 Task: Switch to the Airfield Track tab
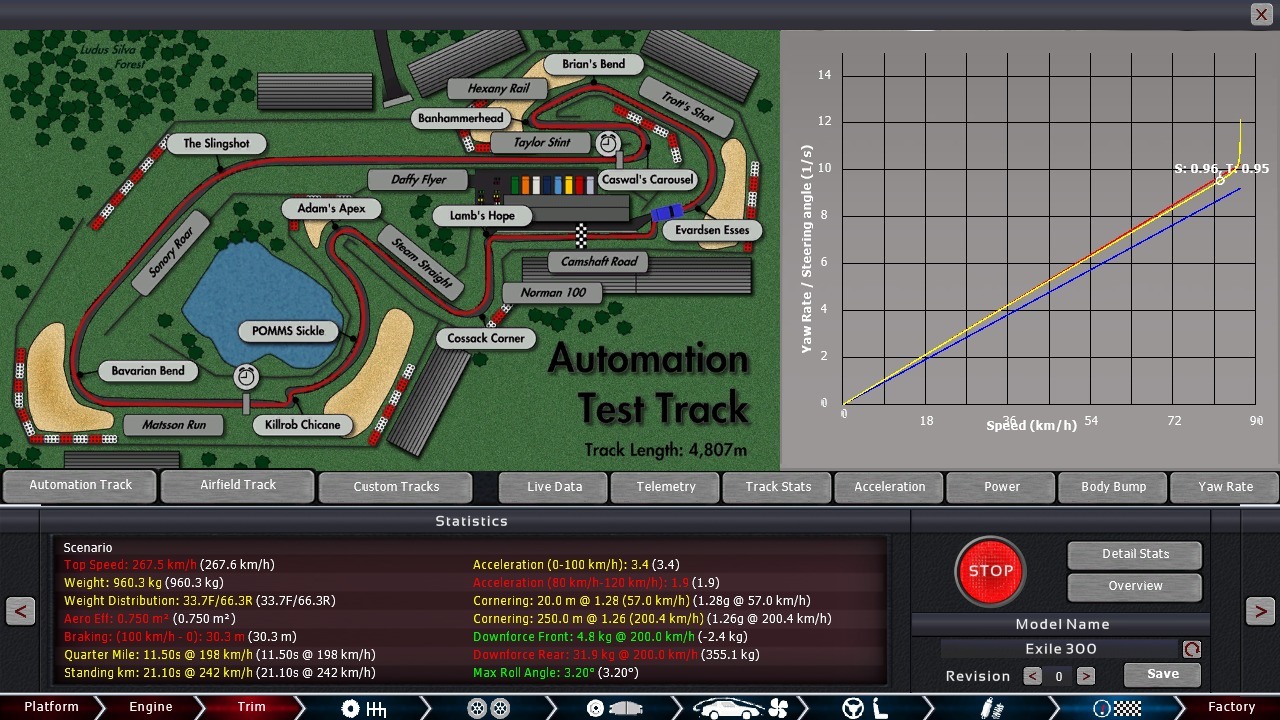coord(238,485)
